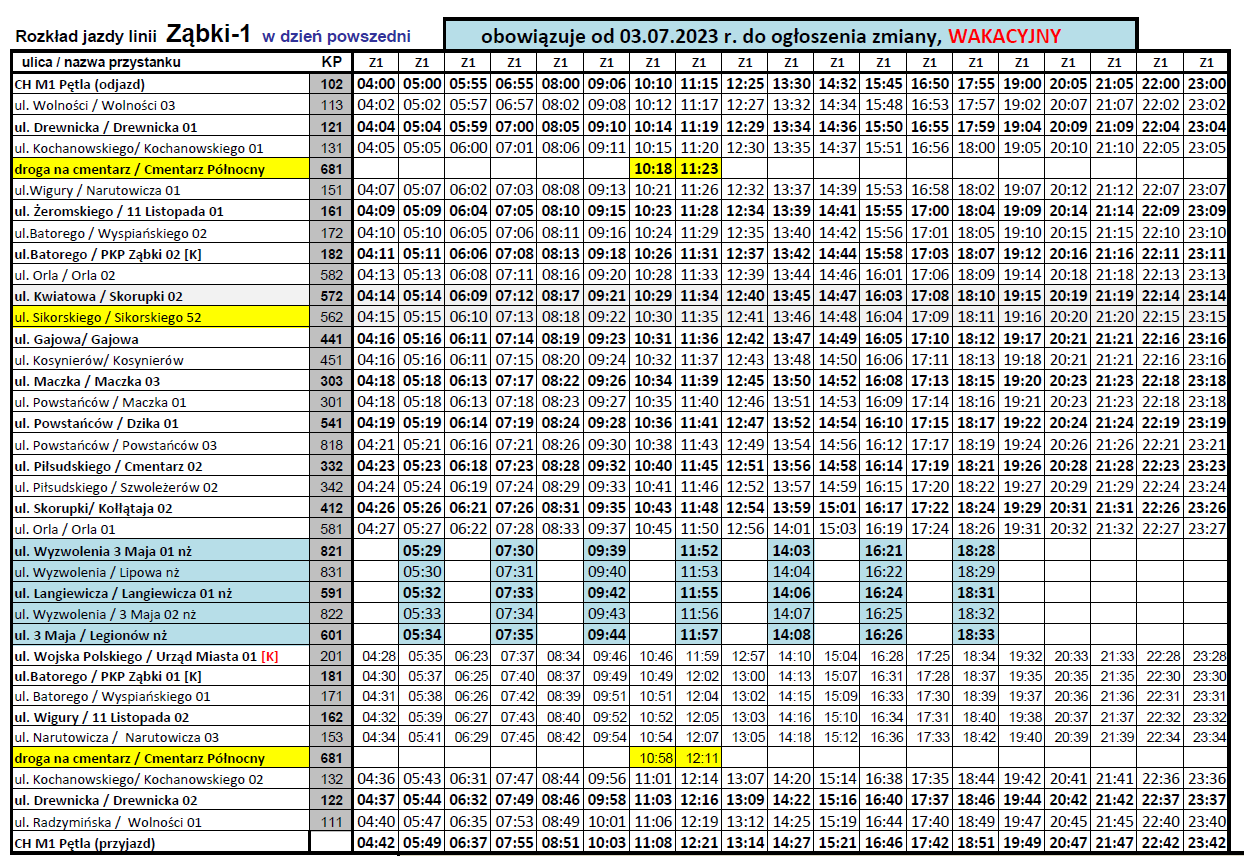1244x856 pixels.
Task: Select 'ul.Batorego / PKP Ząbki 01 [K]' stop
Action: [x=107, y=677]
